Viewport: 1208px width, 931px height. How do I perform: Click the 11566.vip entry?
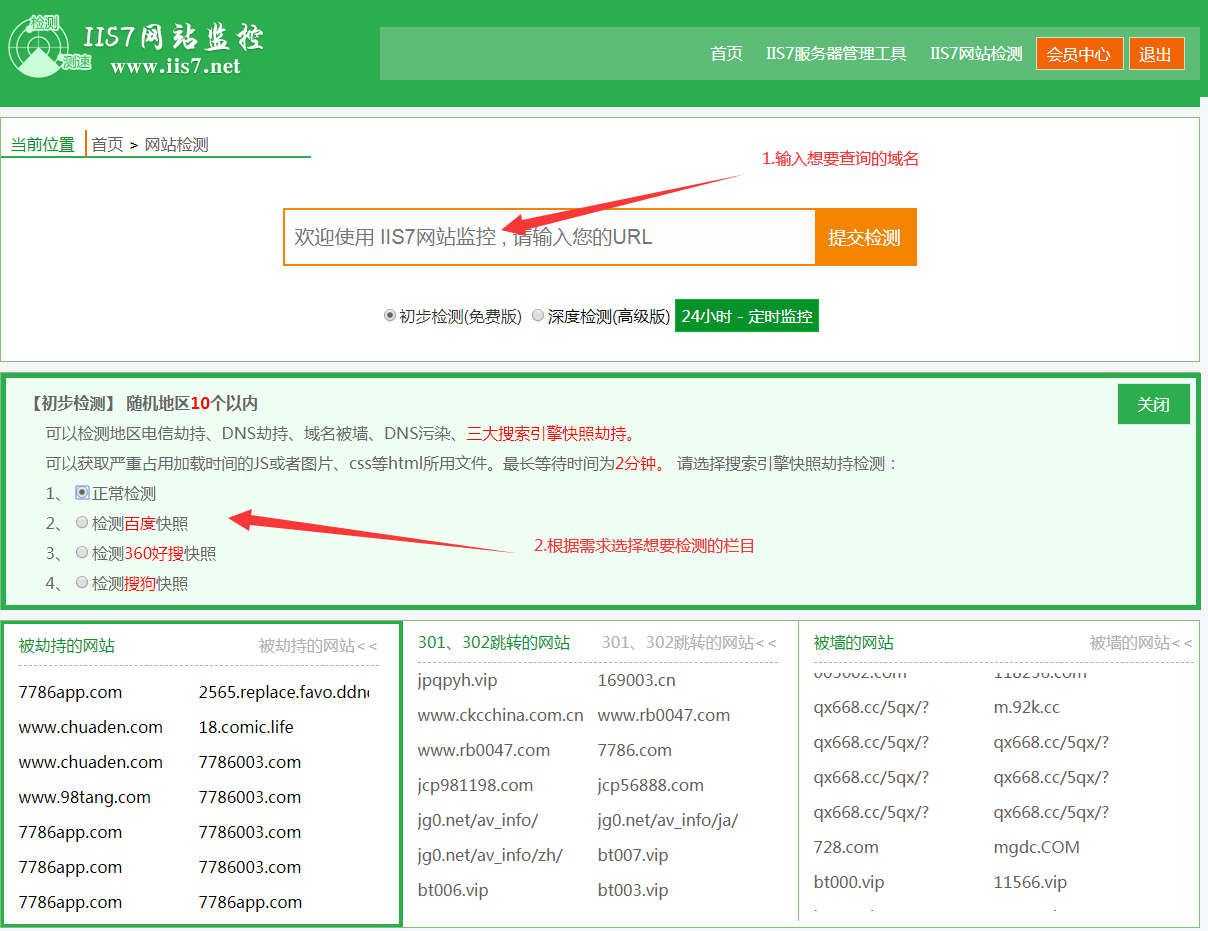pyautogui.click(x=1030, y=882)
